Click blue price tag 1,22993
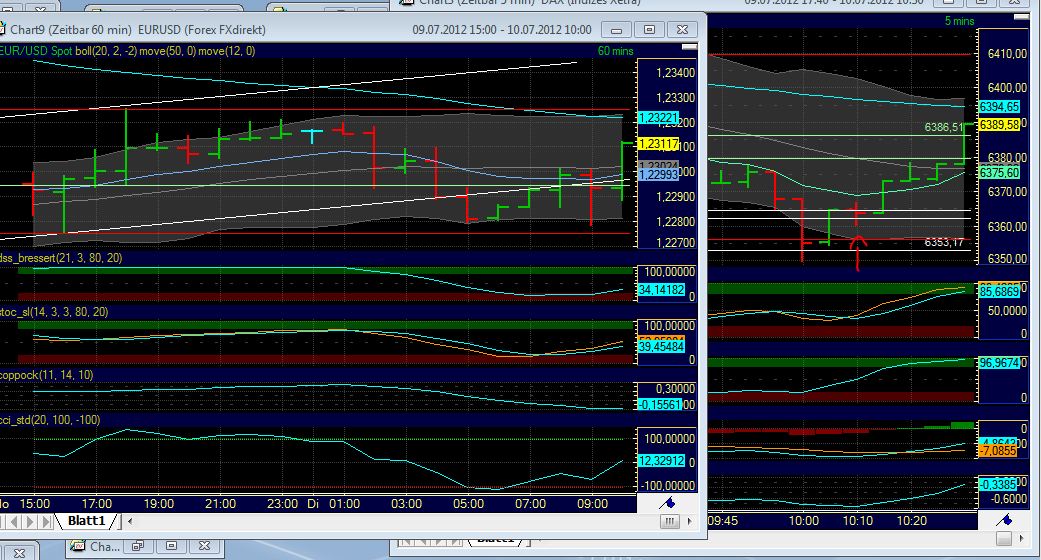The width and height of the screenshot is (1041, 560). click(659, 174)
